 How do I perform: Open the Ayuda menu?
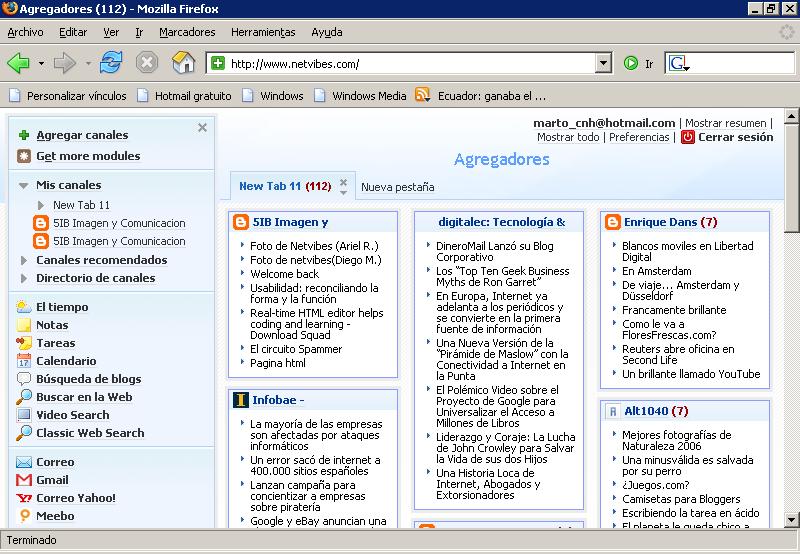(327, 32)
